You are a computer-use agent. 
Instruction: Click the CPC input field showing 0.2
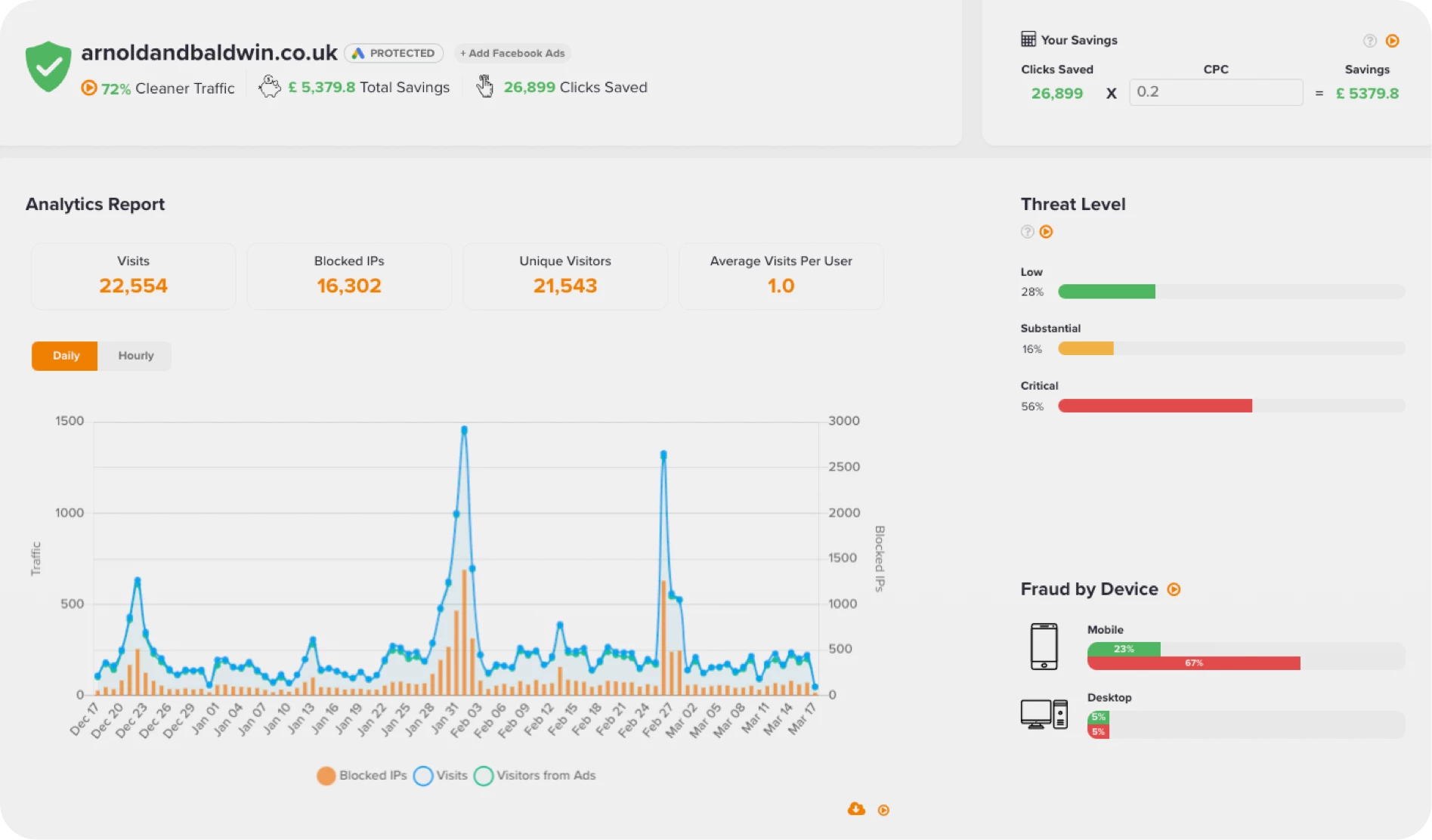1216,92
